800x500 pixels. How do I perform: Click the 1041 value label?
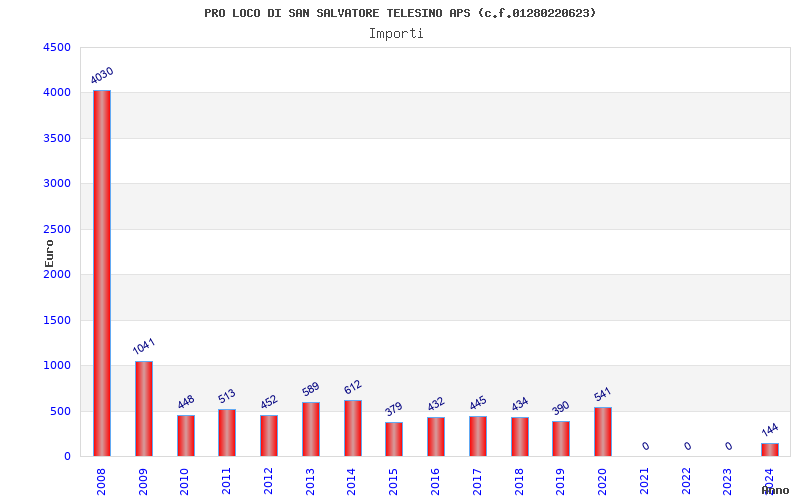[144, 346]
